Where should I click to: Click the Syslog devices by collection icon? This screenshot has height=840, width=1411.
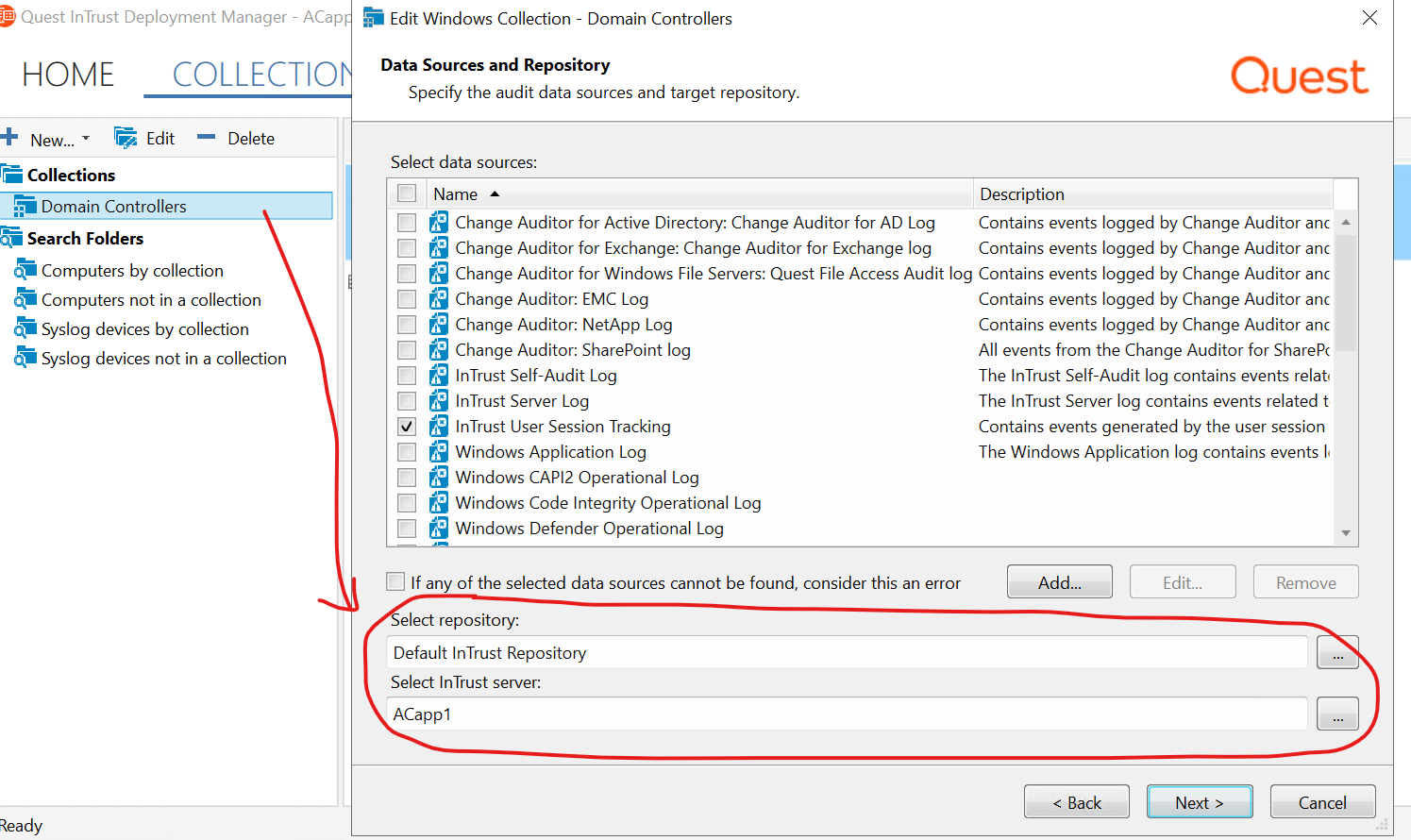click(x=25, y=328)
